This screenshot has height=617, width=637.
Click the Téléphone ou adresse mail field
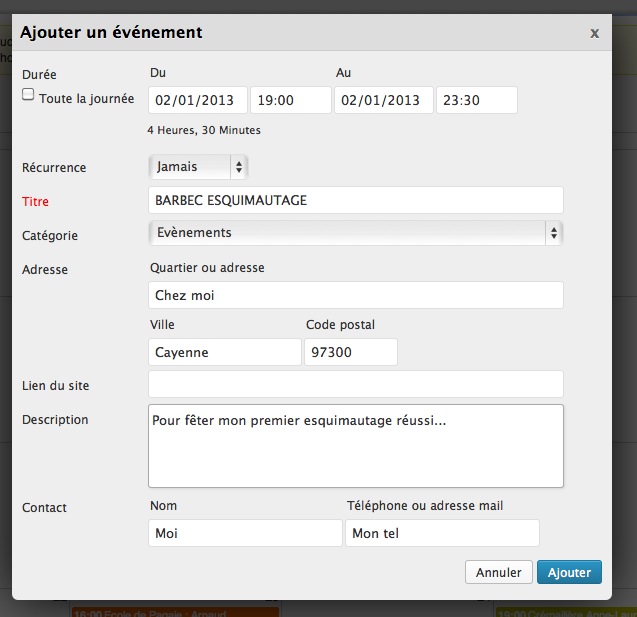pyautogui.click(x=442, y=533)
